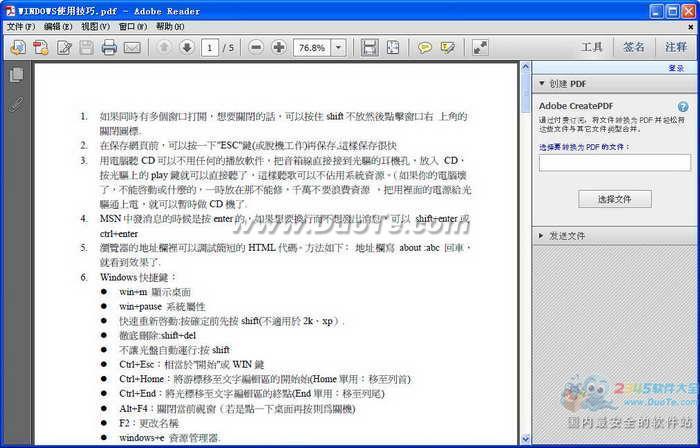Zoom out with the minus button
This screenshot has height=448, width=700.
[x=256, y=47]
